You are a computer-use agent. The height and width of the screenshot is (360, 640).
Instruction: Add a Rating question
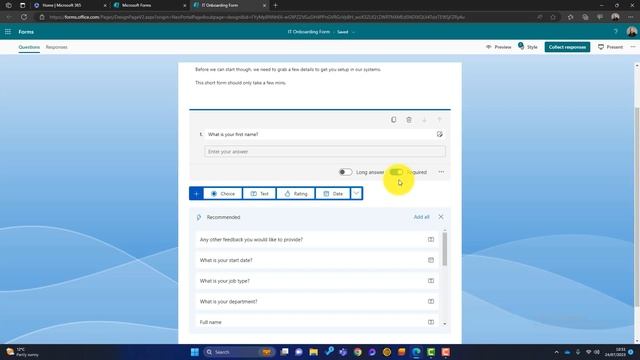(x=296, y=193)
